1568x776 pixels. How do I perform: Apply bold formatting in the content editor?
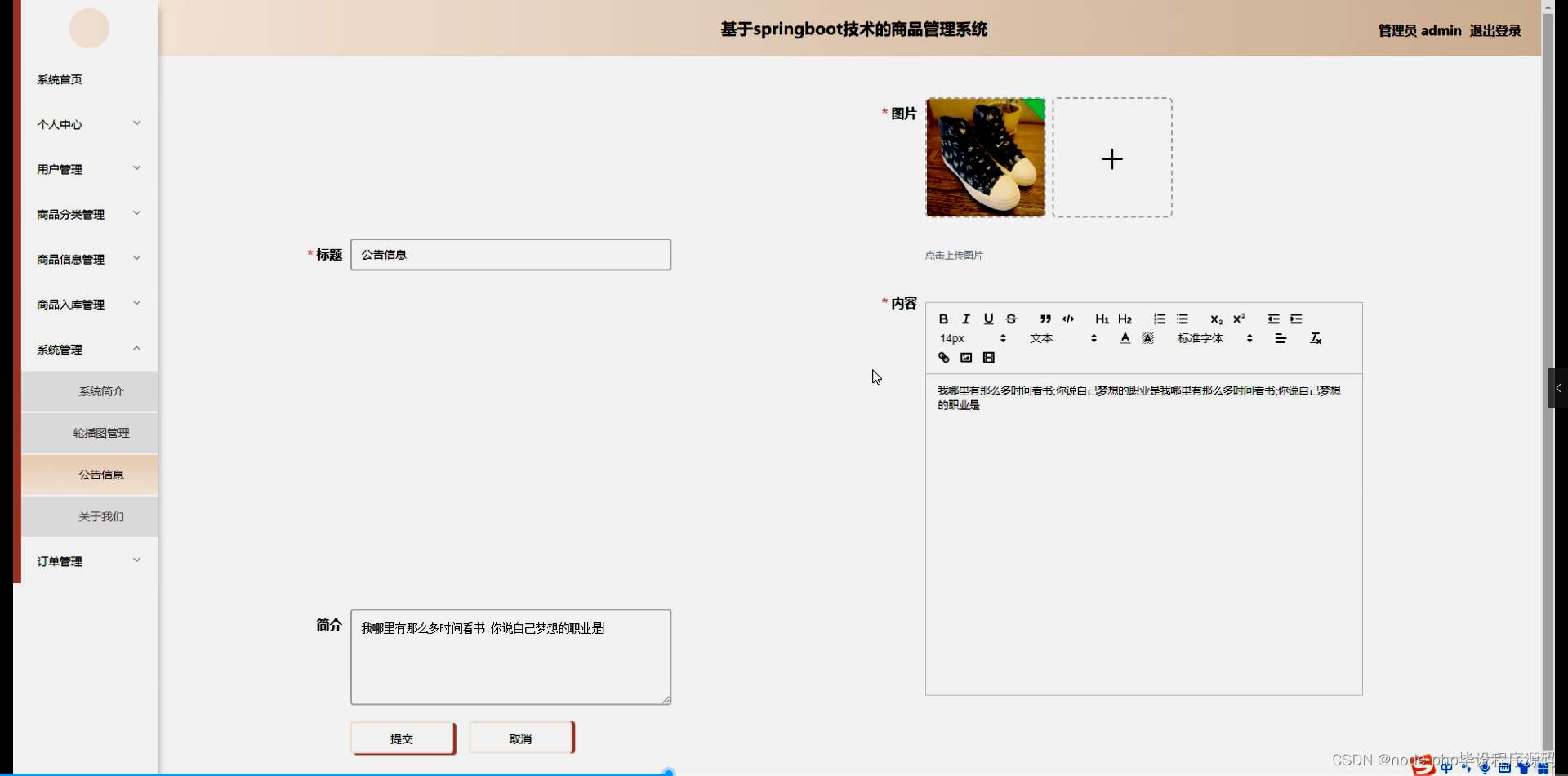[x=944, y=319]
